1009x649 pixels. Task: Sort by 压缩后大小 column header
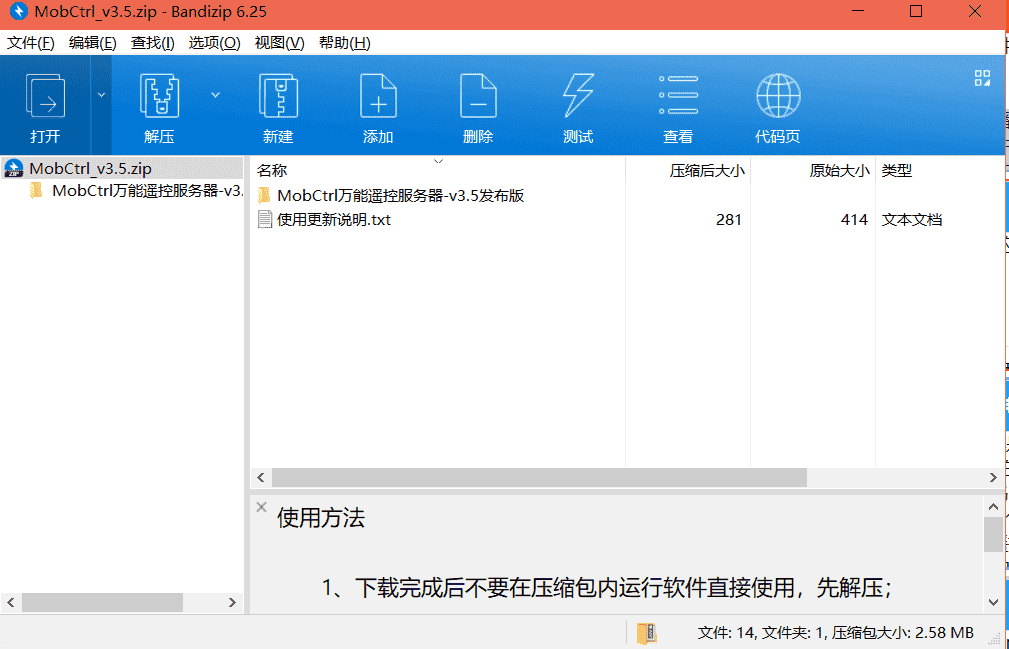click(707, 170)
